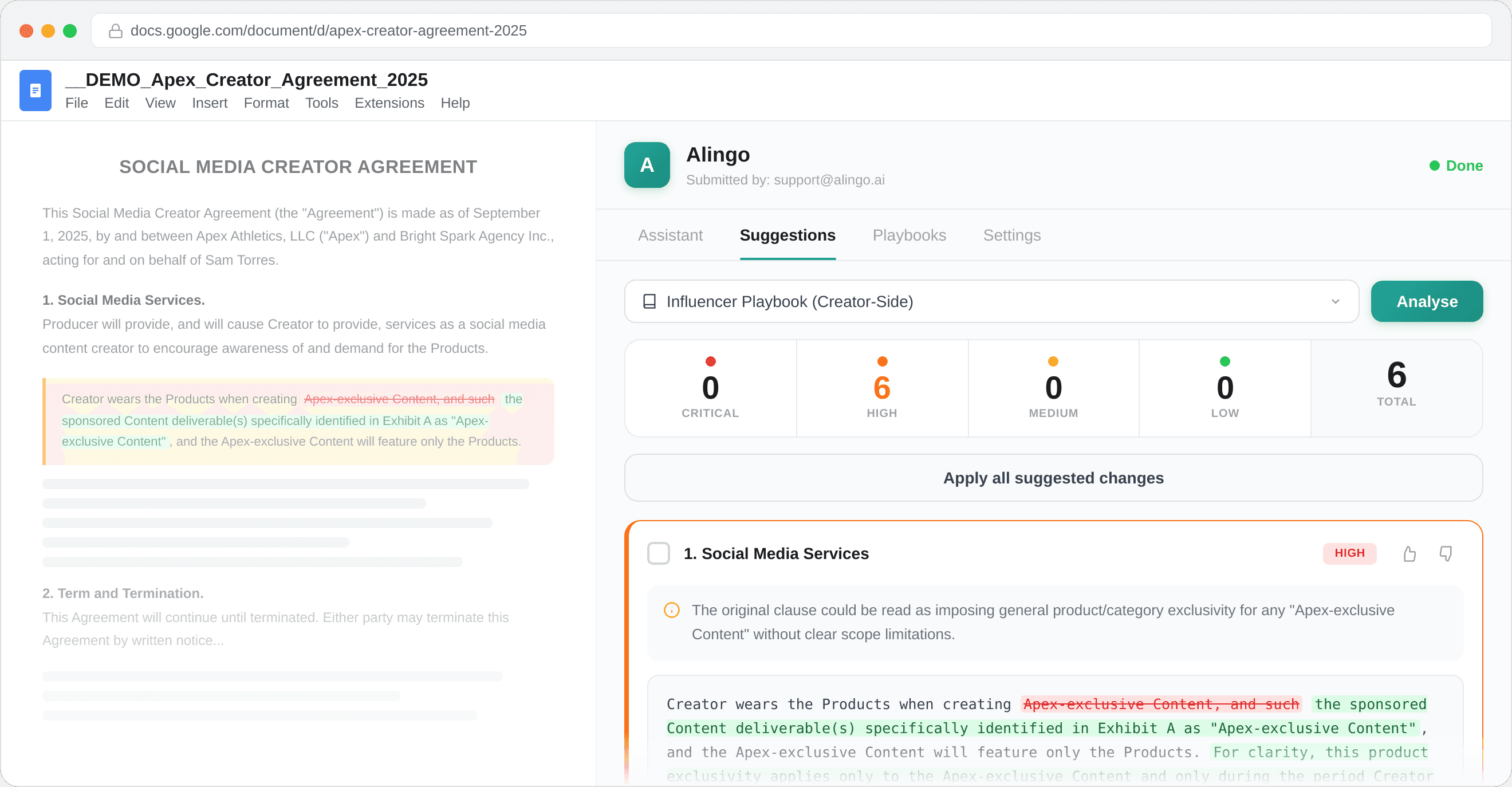The width and height of the screenshot is (1512, 787).
Task: Click the info icon beside the clause explanation
Action: 671,611
